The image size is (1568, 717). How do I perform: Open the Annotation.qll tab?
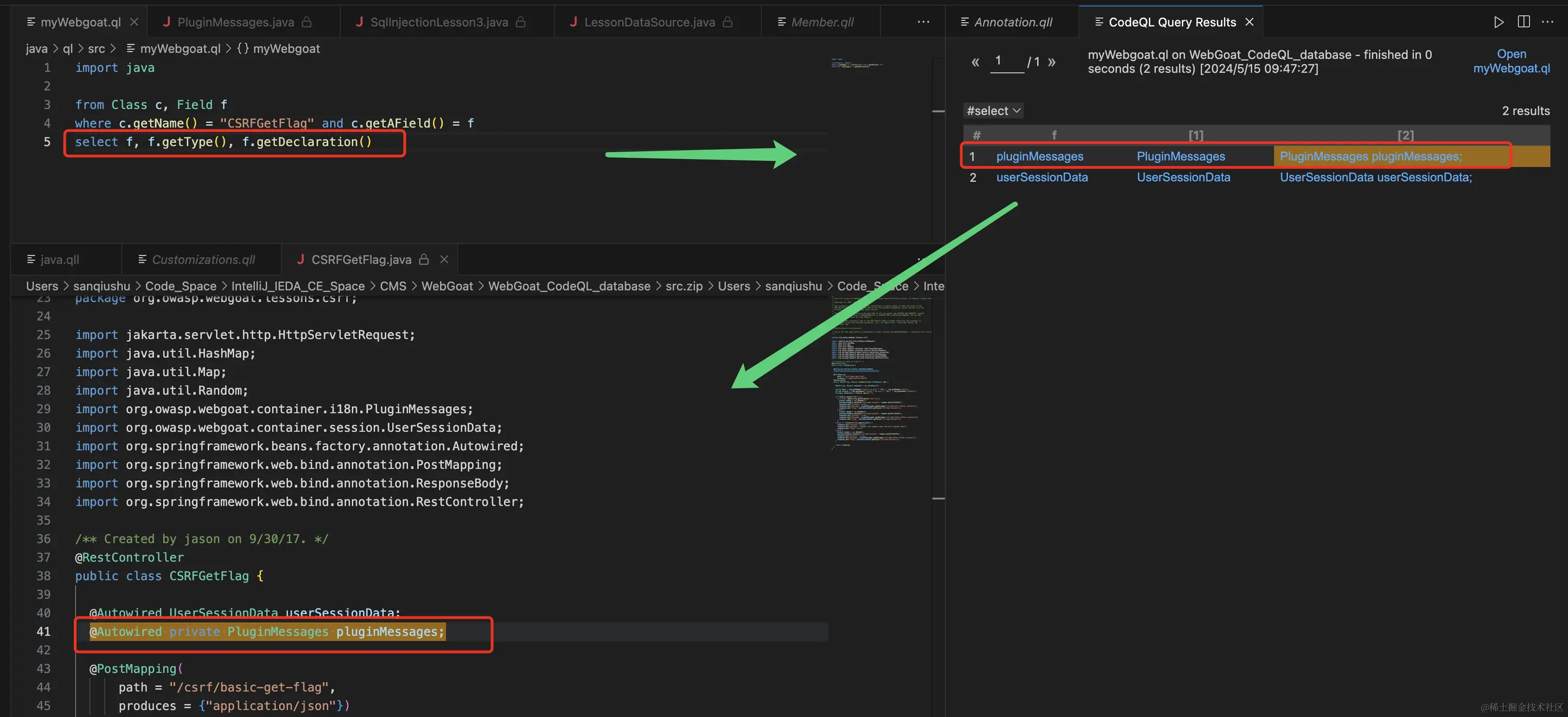[x=1013, y=22]
